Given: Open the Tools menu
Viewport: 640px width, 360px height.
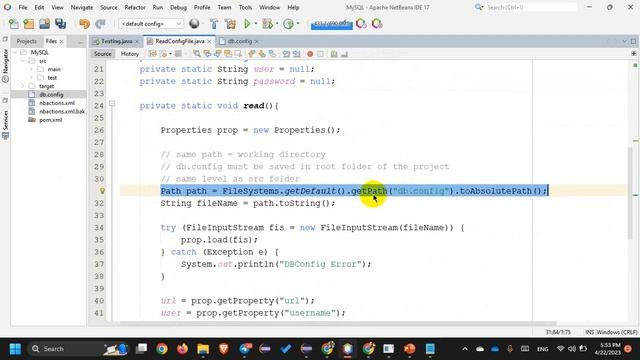Looking at the screenshot, I should 245,7.
